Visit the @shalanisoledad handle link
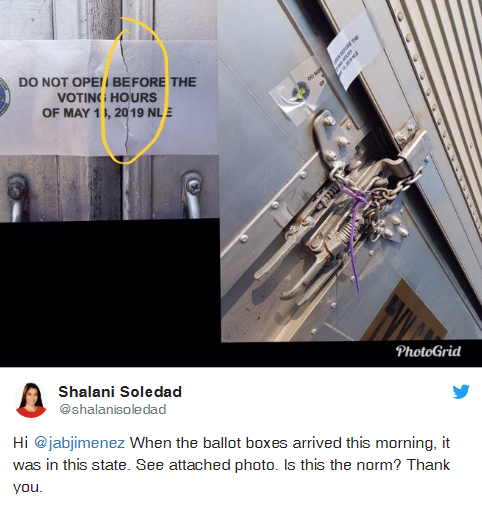This screenshot has height=506, width=482. [x=113, y=409]
